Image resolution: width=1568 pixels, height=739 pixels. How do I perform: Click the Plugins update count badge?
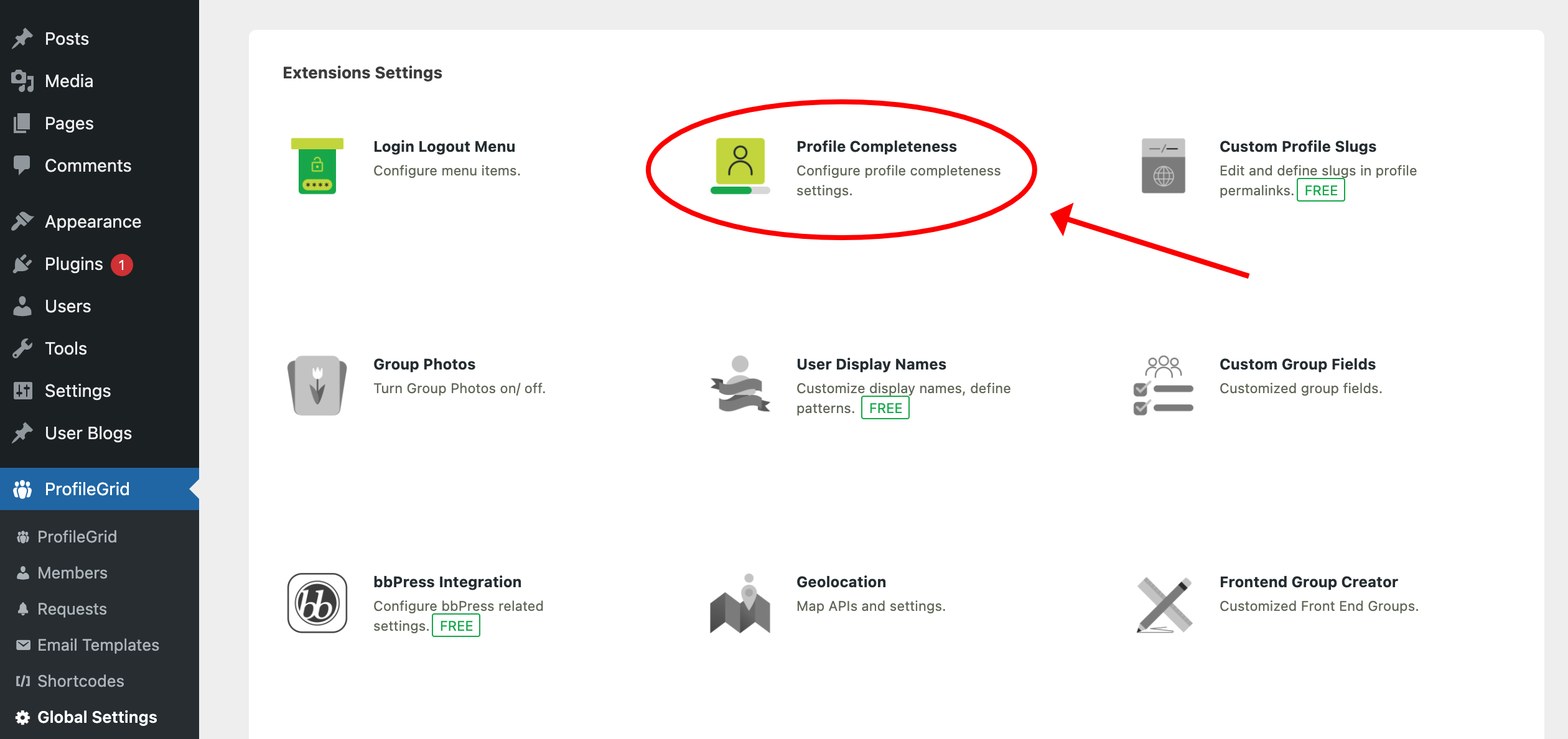tap(122, 265)
